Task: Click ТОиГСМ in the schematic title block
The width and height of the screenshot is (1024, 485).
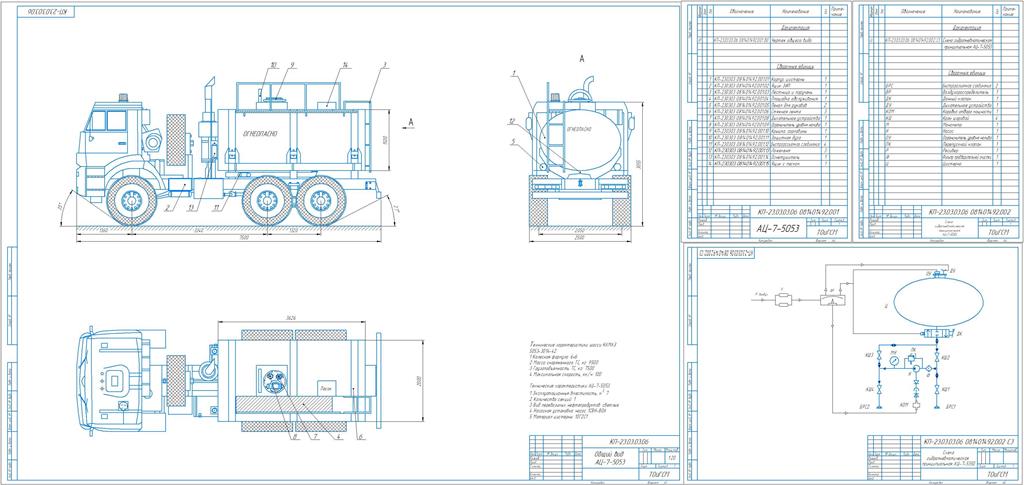Action: [x=999, y=474]
